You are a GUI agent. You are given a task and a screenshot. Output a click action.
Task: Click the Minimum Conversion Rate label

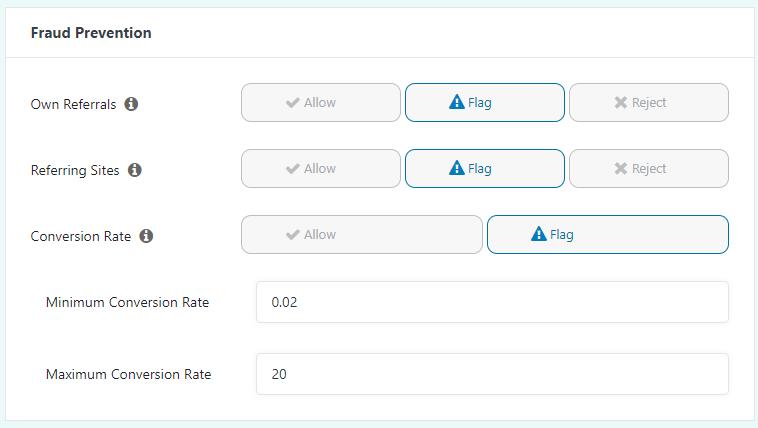tap(128, 302)
